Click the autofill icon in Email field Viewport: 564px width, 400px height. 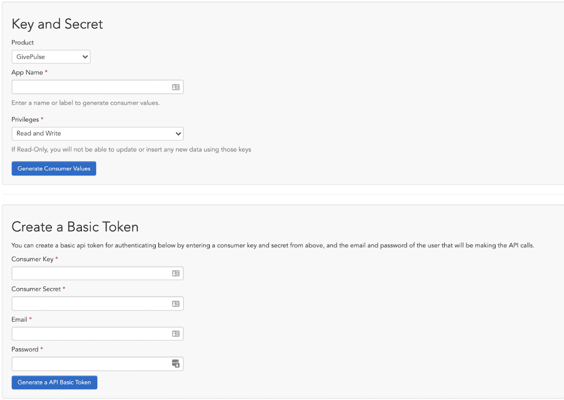(x=176, y=334)
